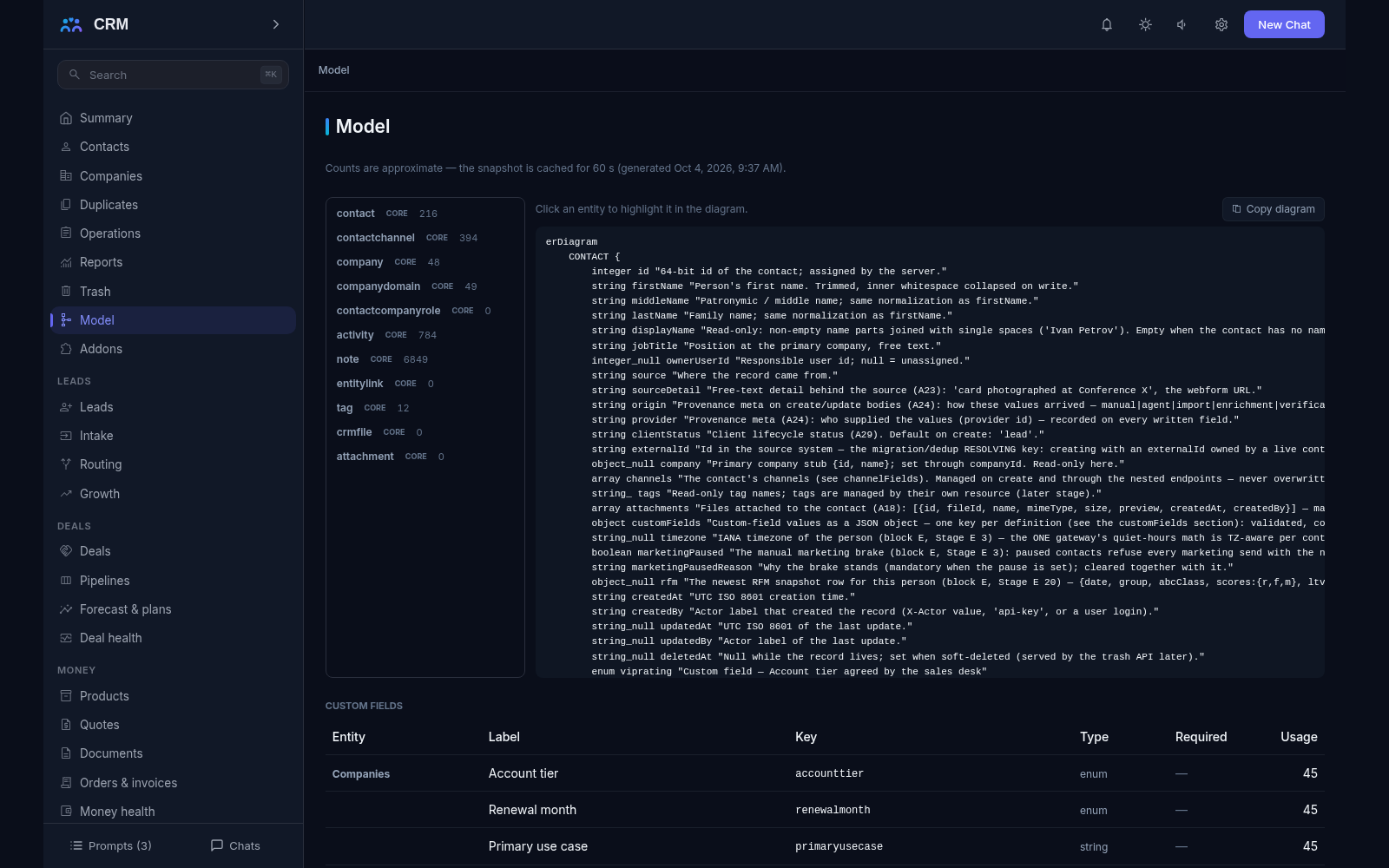The width and height of the screenshot is (1389, 868).
Task: Open Routing fork icon
Action: point(66,464)
